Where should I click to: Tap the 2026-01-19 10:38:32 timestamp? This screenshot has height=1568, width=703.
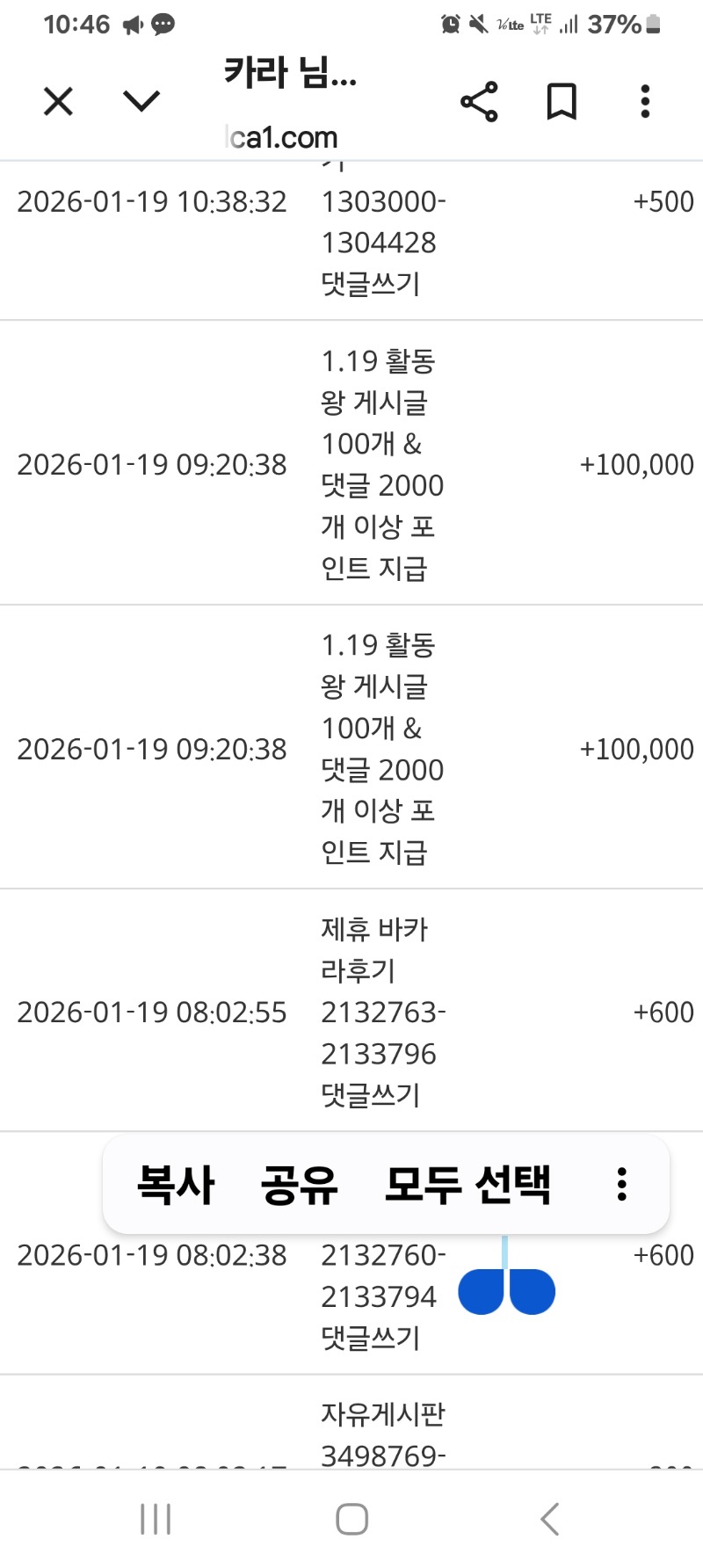click(x=152, y=201)
